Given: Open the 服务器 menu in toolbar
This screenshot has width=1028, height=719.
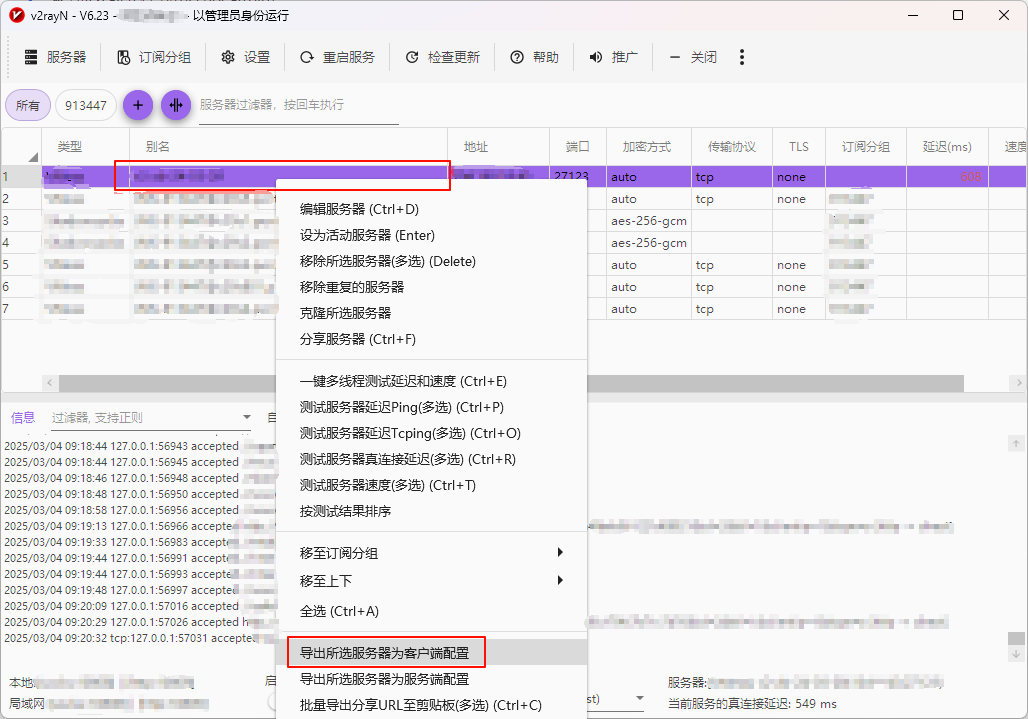Looking at the screenshot, I should (x=55, y=57).
